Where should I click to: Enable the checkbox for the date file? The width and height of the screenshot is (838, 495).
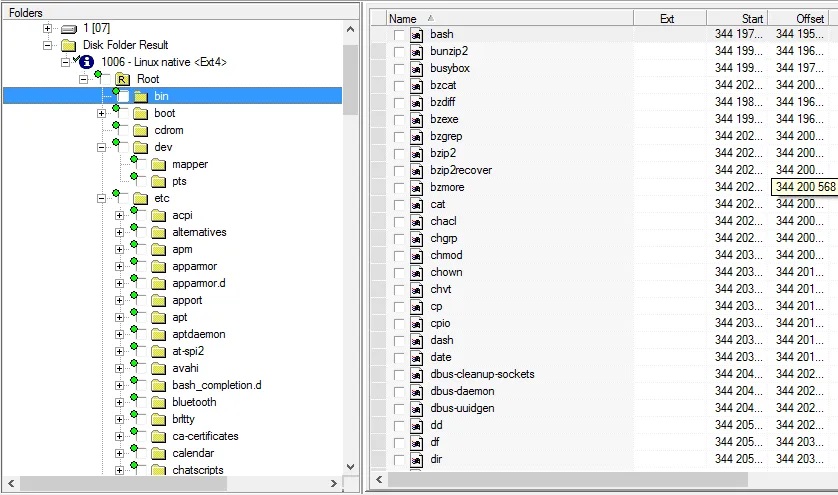pyautogui.click(x=400, y=358)
